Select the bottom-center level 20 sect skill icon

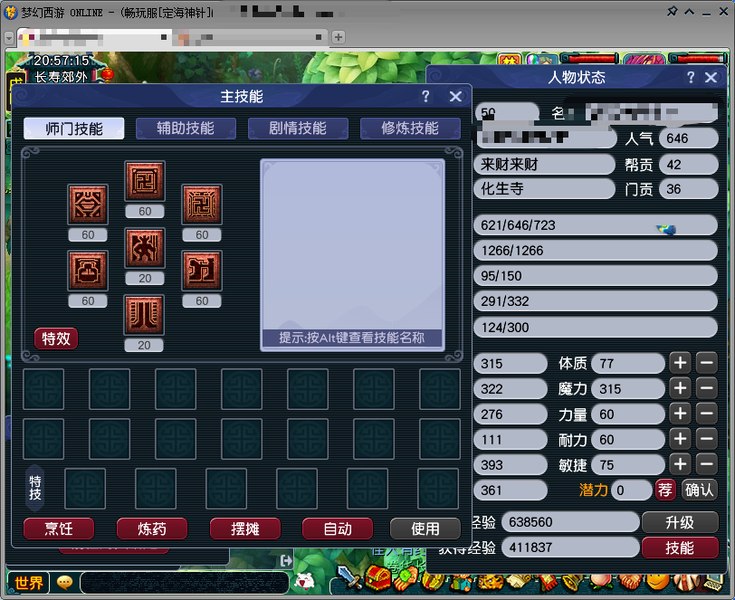click(x=144, y=315)
